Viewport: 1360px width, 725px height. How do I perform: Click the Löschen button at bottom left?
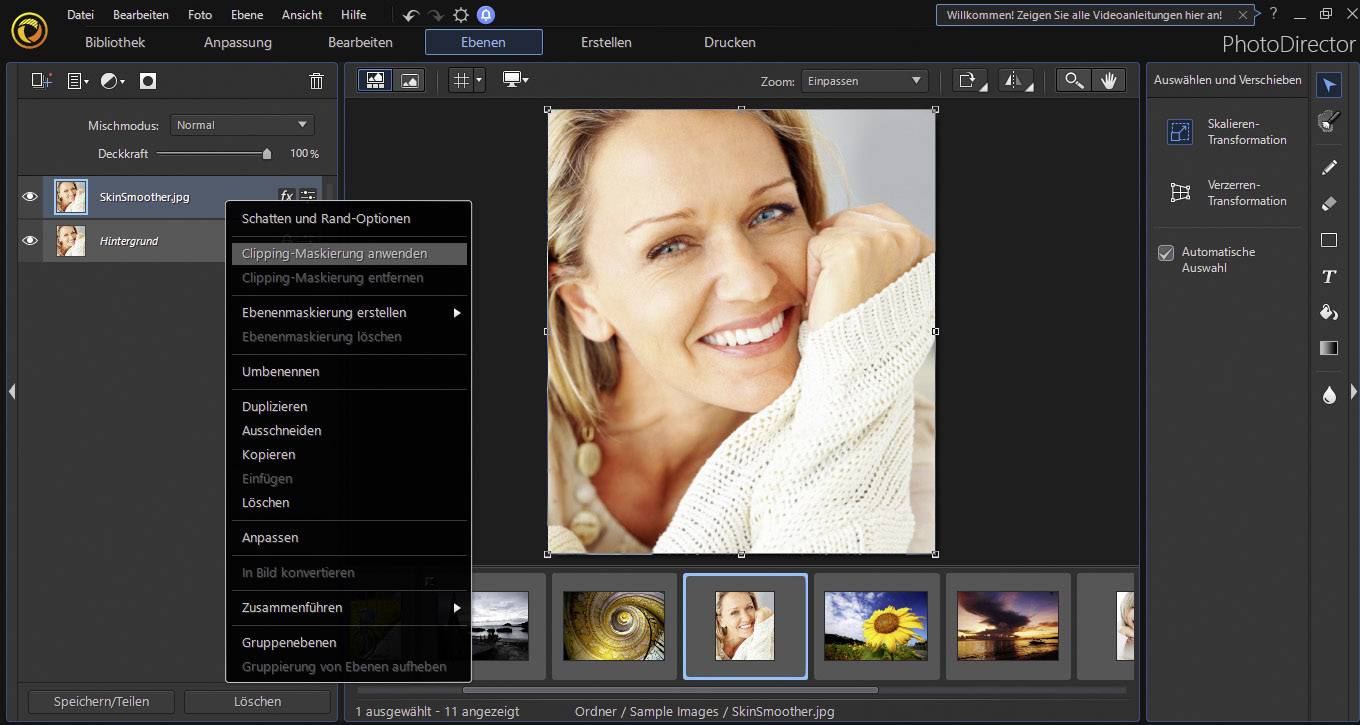(x=257, y=701)
